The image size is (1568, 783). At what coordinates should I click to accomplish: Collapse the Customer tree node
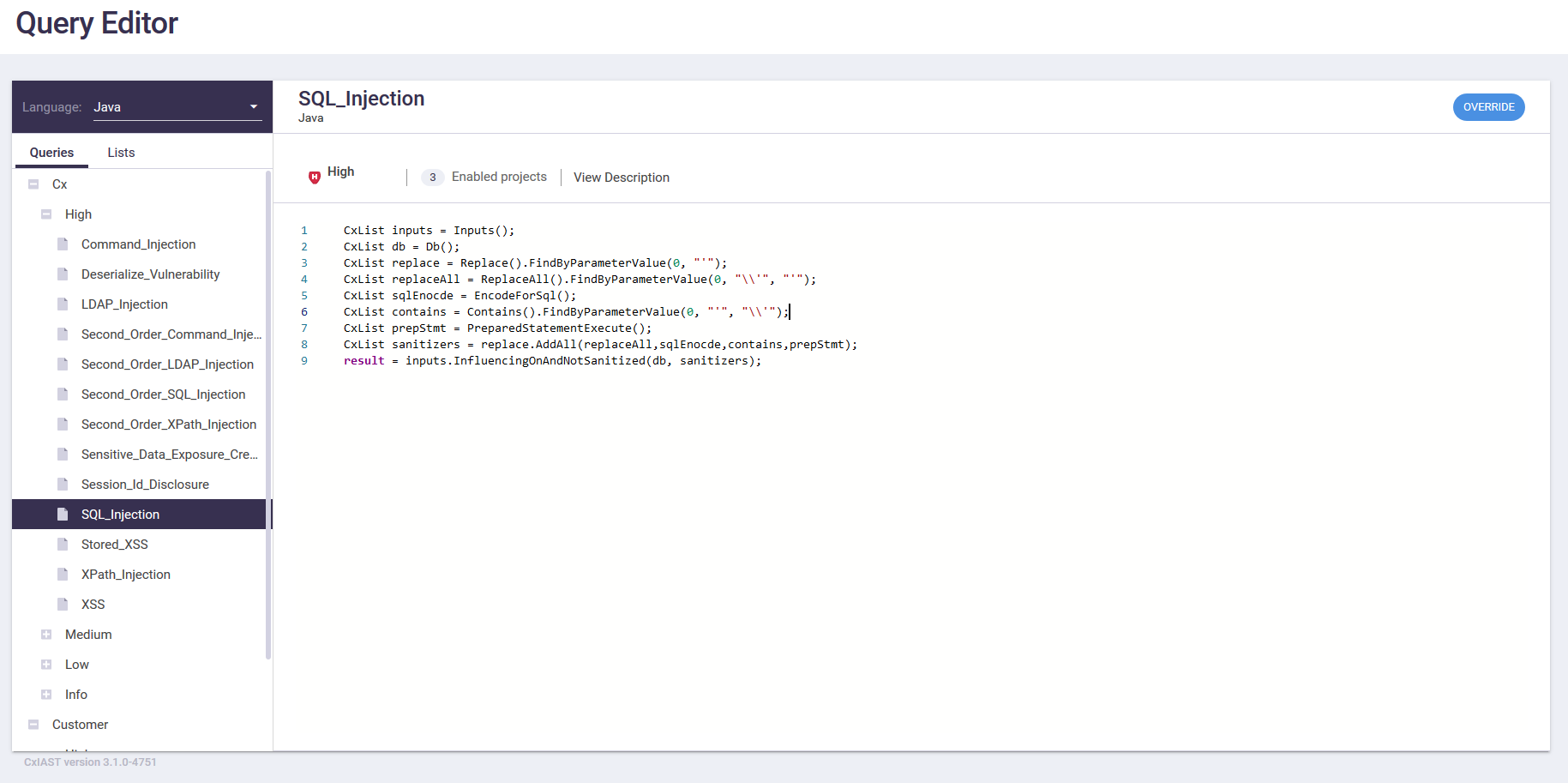tap(33, 725)
